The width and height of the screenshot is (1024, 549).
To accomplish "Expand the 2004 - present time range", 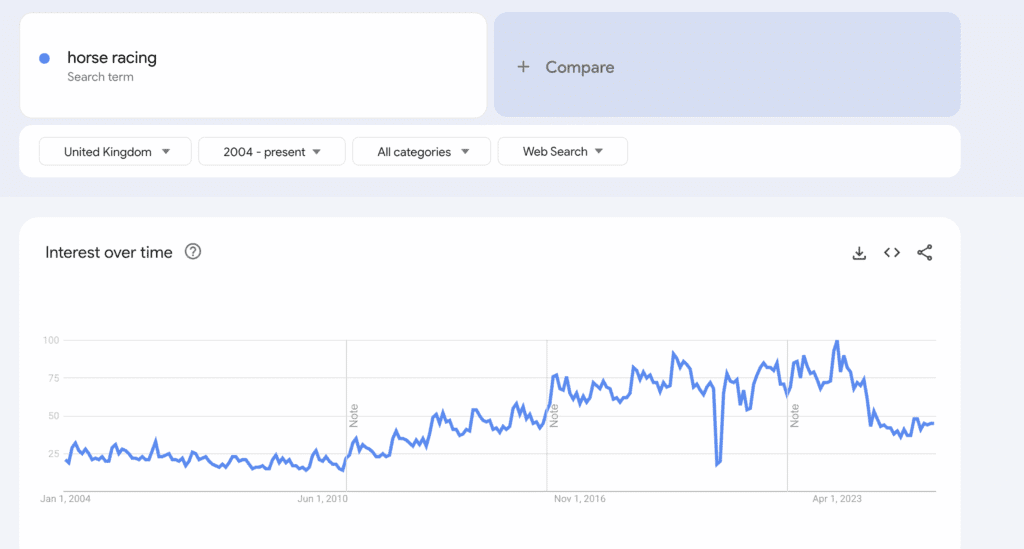I will point(272,152).
